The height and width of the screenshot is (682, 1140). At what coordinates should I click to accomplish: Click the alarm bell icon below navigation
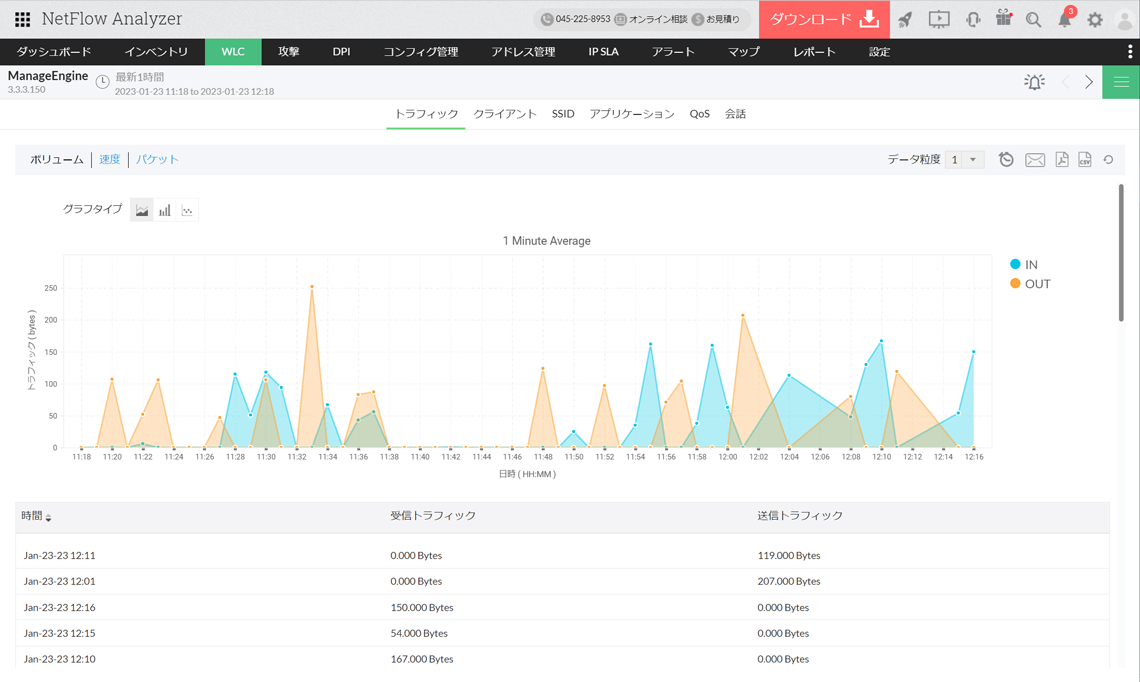click(1034, 82)
